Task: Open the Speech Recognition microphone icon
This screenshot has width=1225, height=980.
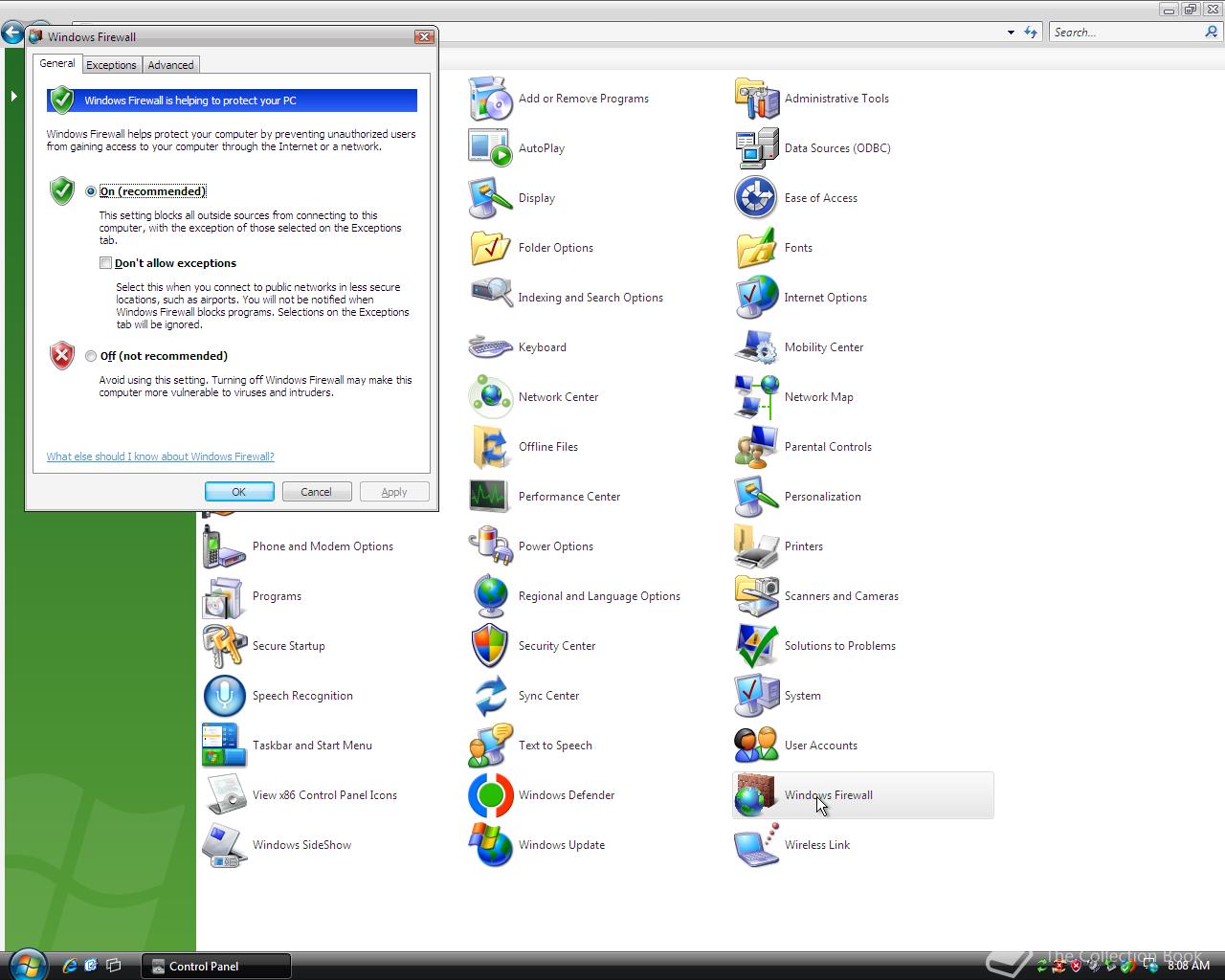Action: pyautogui.click(x=224, y=696)
